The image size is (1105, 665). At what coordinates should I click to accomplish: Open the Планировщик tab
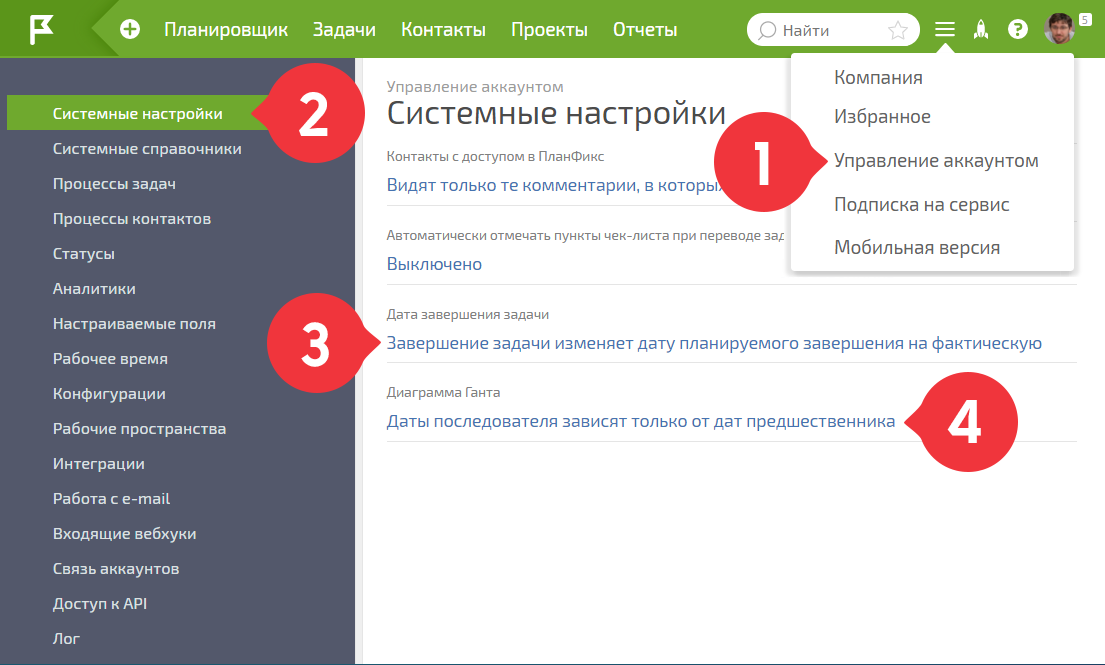tap(226, 30)
